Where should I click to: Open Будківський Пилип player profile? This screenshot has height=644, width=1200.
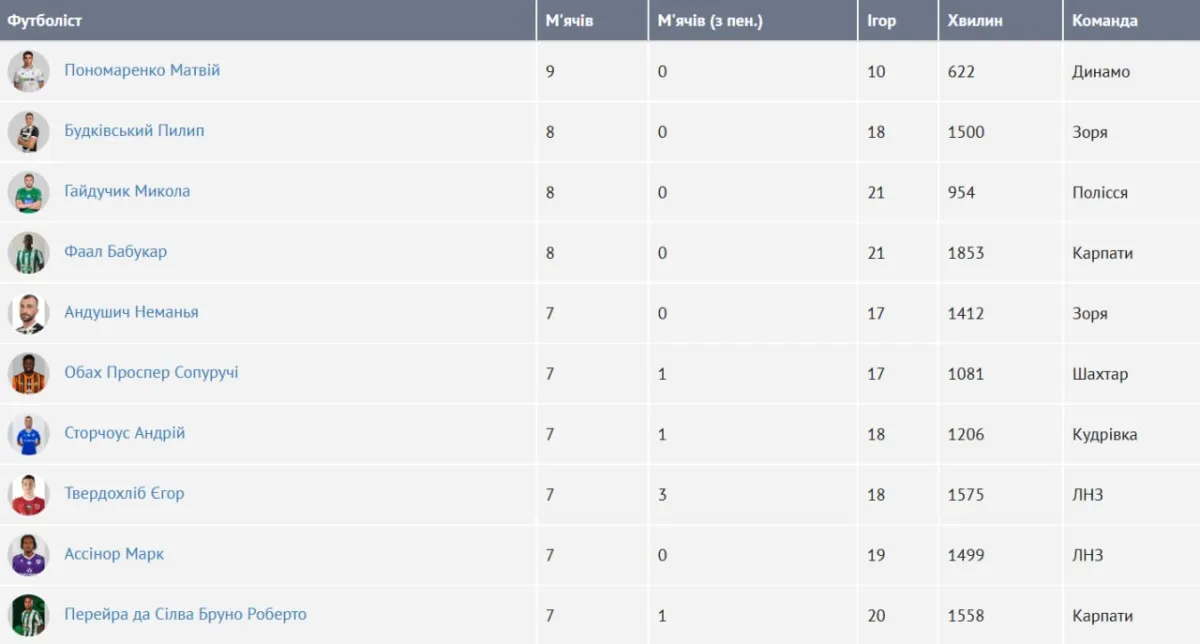click(x=134, y=131)
